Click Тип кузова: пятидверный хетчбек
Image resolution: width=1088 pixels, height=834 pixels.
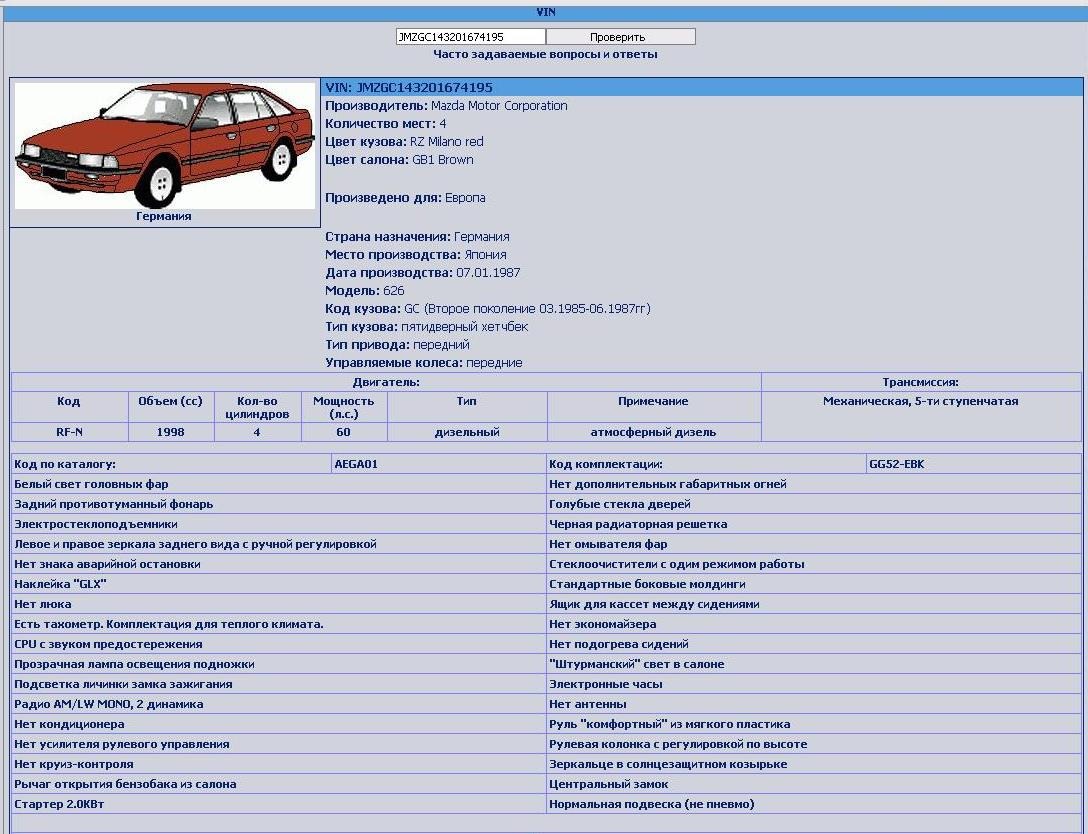(x=427, y=327)
